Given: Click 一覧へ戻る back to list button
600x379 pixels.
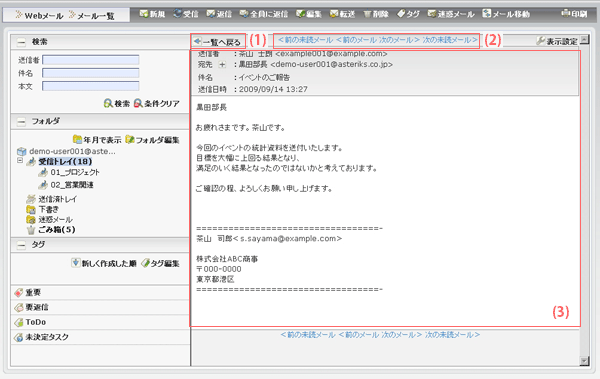Looking at the screenshot, I should coord(218,41).
